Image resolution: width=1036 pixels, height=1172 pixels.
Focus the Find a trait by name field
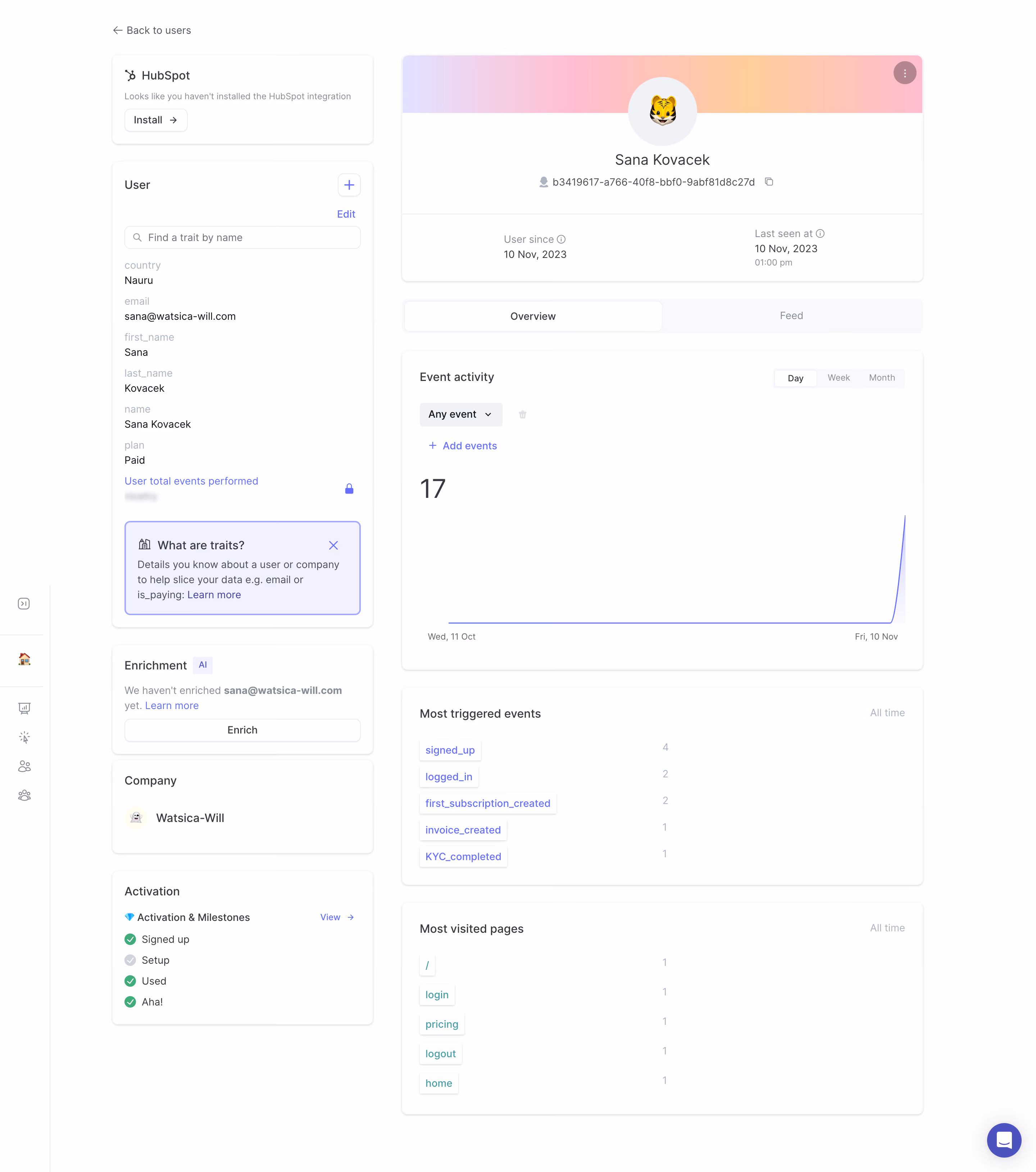pos(242,237)
